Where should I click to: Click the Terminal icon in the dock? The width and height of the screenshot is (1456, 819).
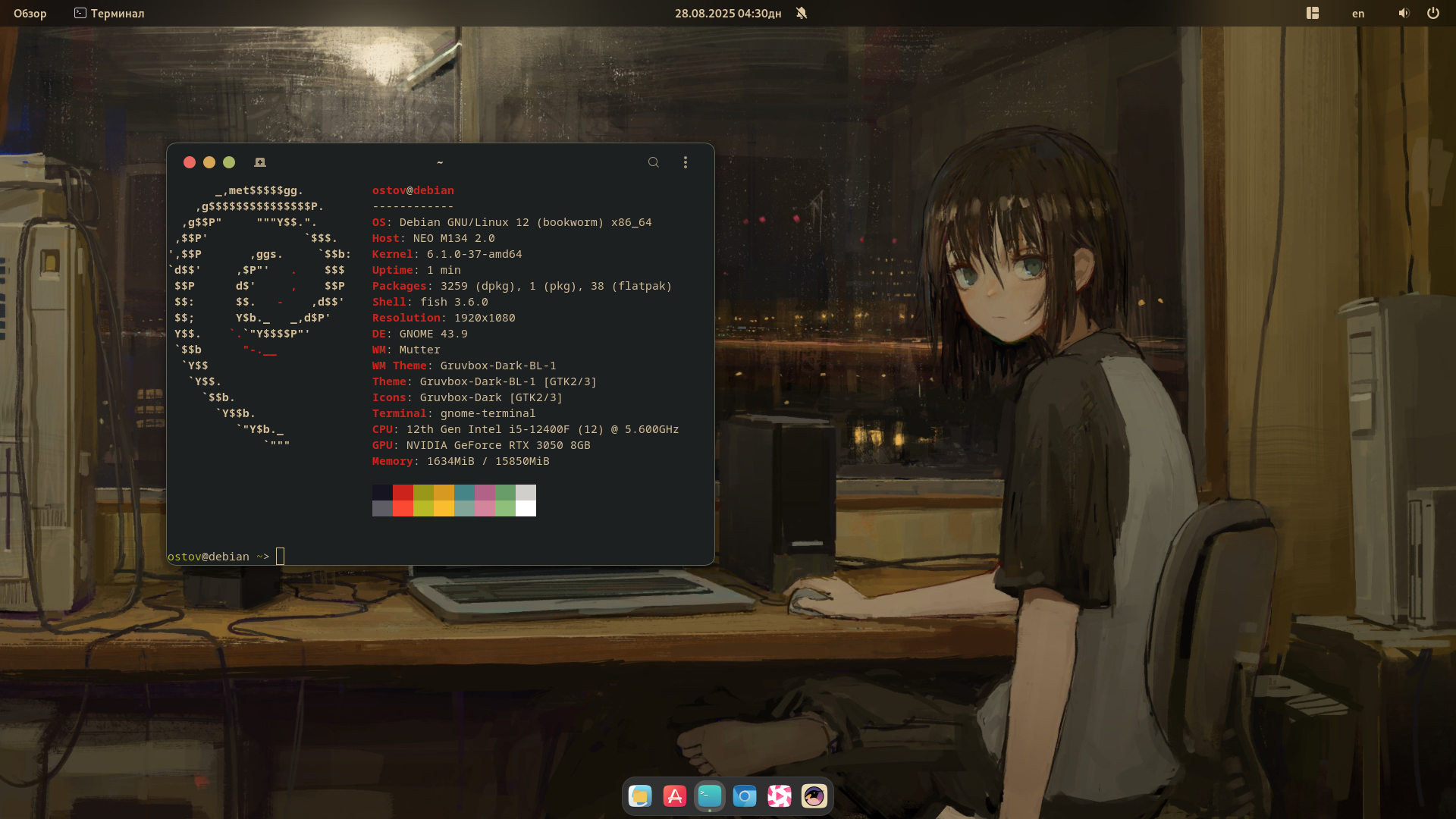coord(710,796)
